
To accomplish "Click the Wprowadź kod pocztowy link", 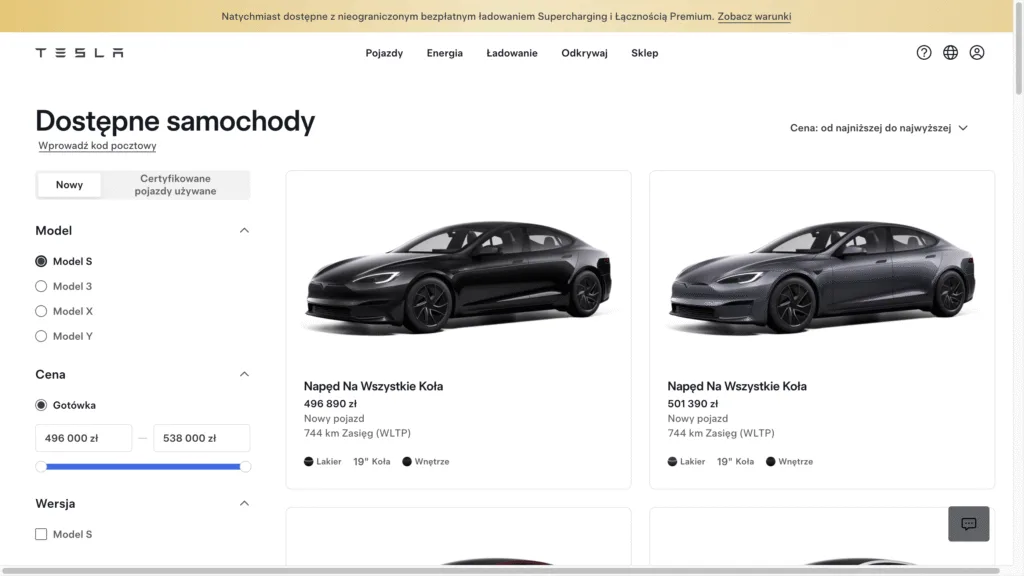I will (x=97, y=146).
